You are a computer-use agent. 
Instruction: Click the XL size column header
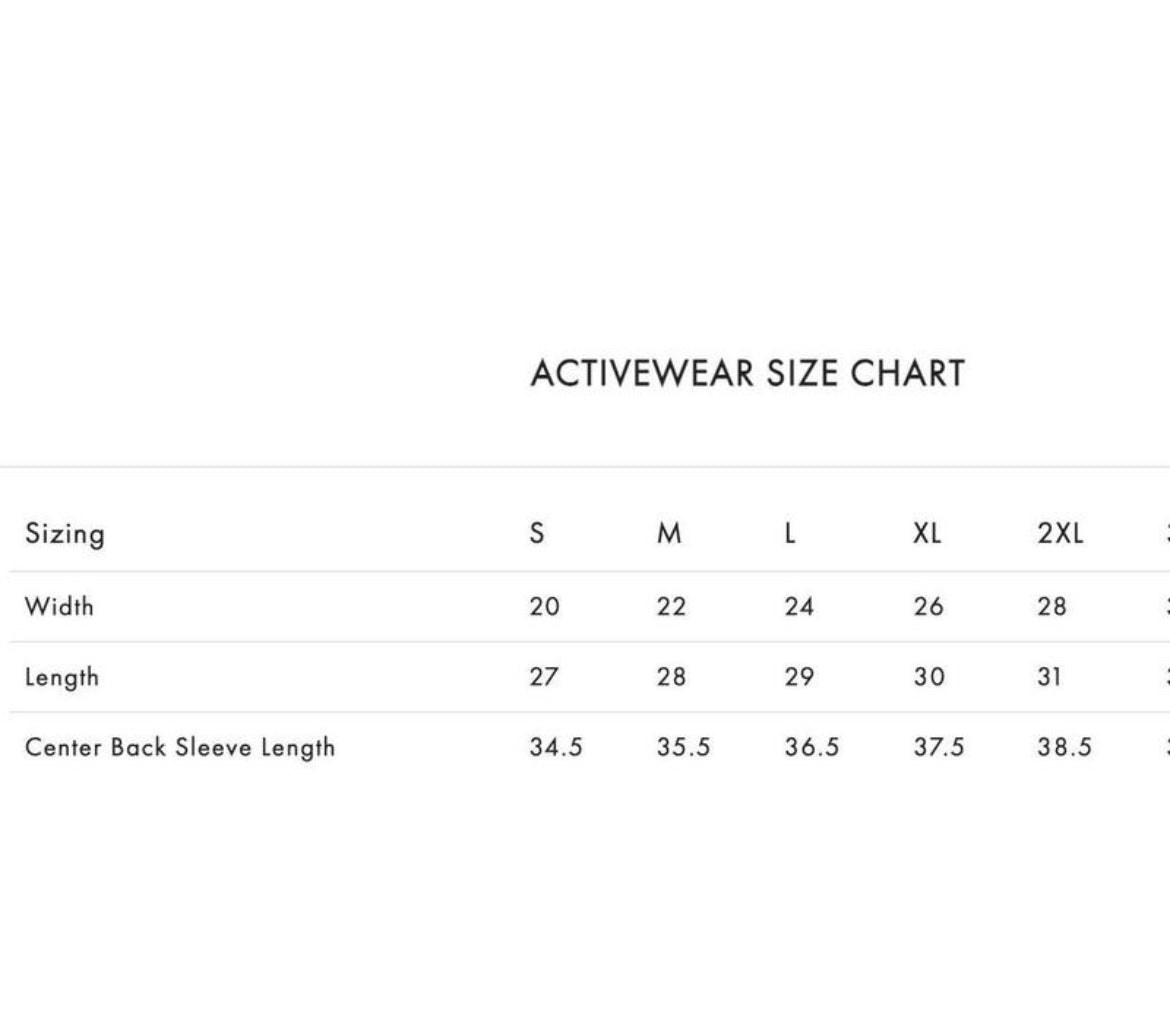click(x=927, y=533)
